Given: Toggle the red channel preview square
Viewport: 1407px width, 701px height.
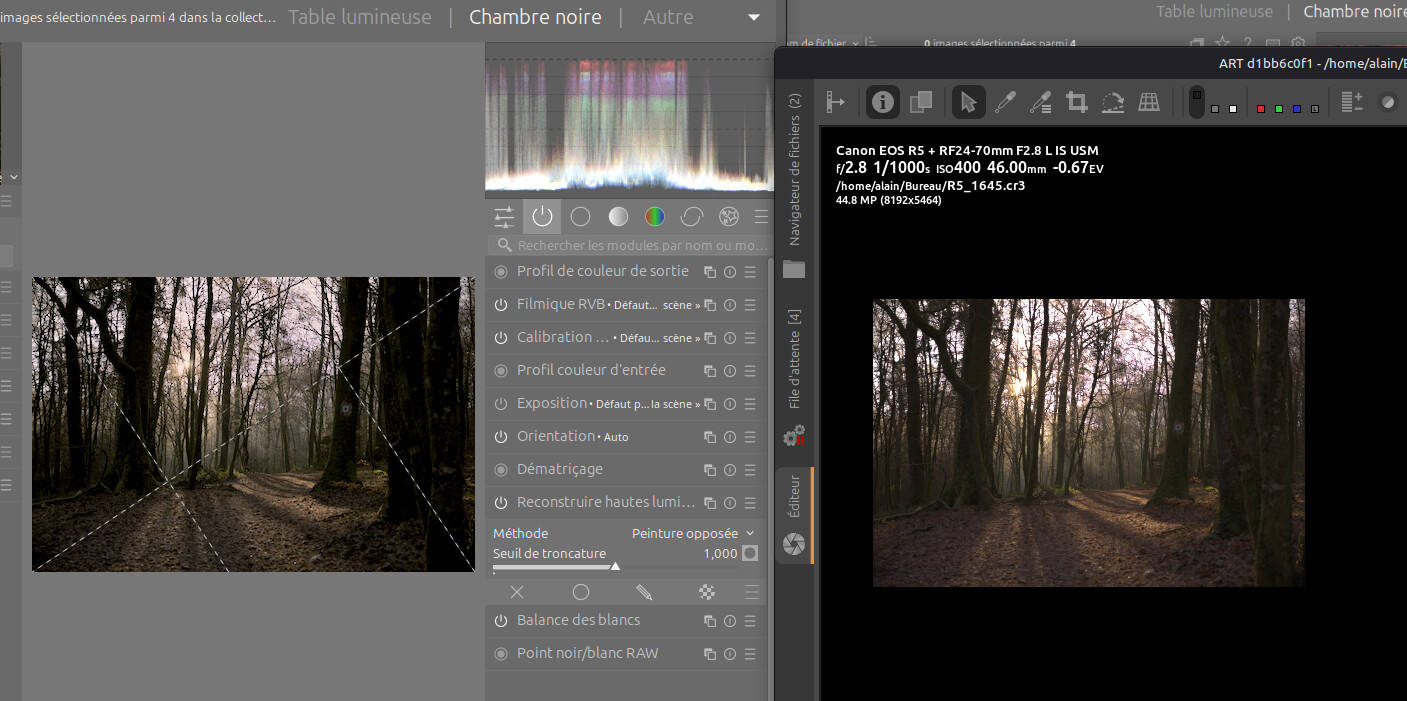Looking at the screenshot, I should (1260, 109).
